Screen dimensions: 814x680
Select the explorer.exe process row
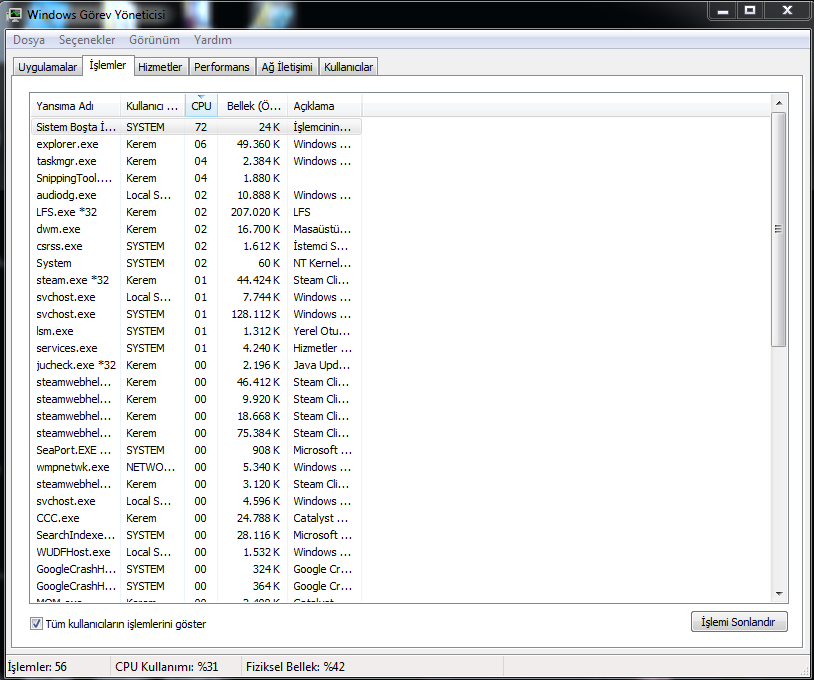pos(196,144)
